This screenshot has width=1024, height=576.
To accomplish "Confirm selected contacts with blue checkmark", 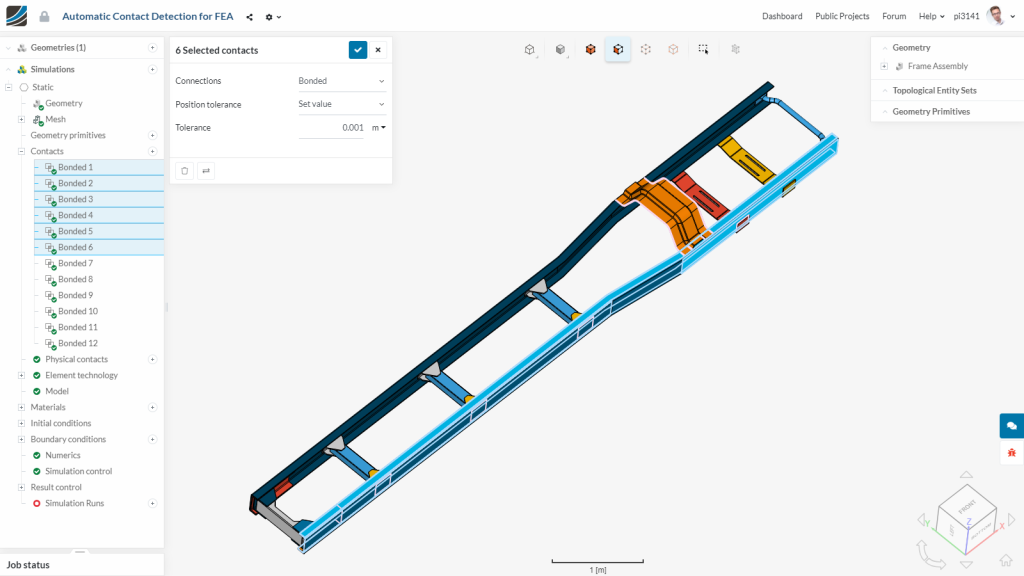I will [358, 50].
